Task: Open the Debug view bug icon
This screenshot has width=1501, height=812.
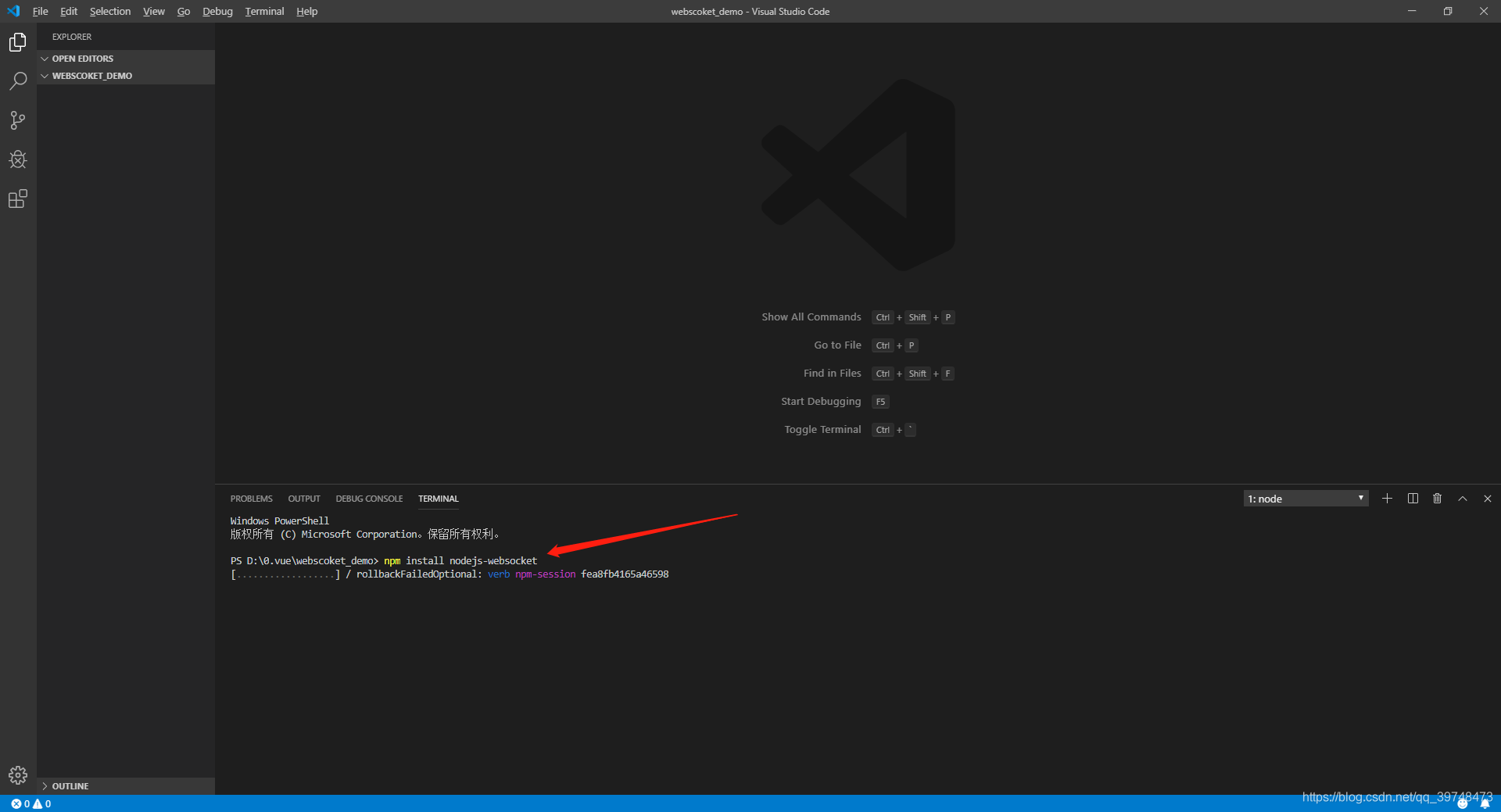Action: [18, 159]
